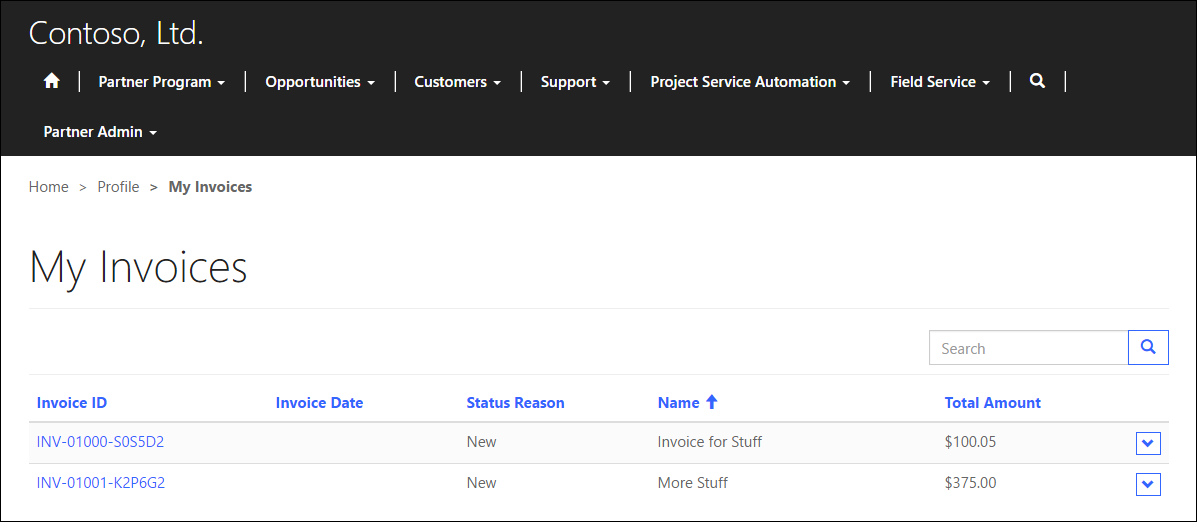Viewport: 1197px width, 522px height.
Task: Open invoice INV-01001-K2P6G2
Action: coord(101,482)
